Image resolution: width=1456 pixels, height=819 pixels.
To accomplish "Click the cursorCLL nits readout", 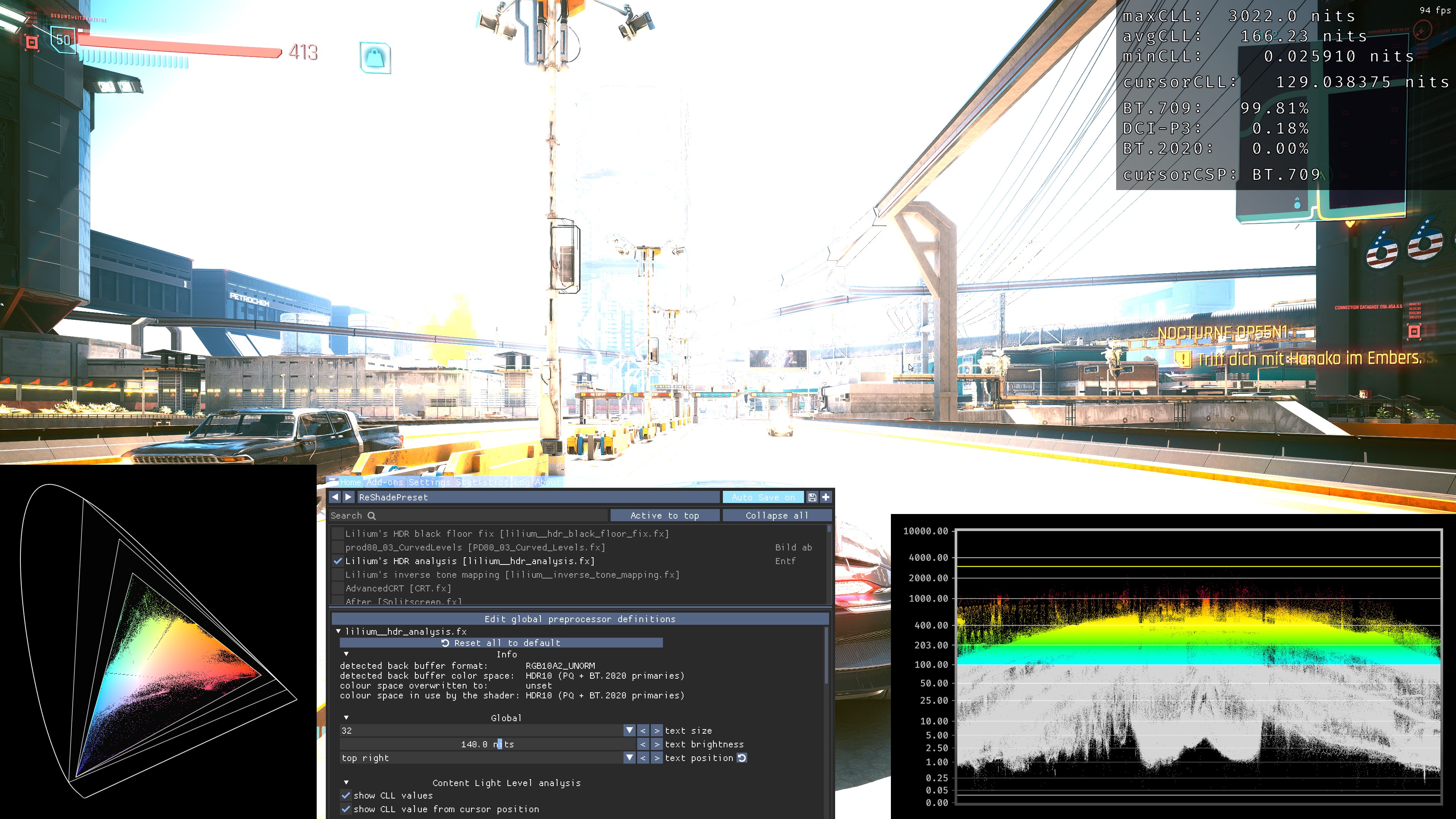I will point(1286,82).
